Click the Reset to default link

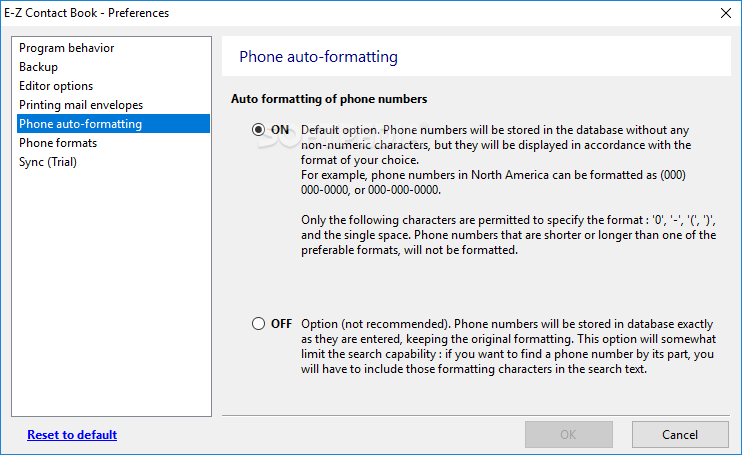click(x=72, y=435)
